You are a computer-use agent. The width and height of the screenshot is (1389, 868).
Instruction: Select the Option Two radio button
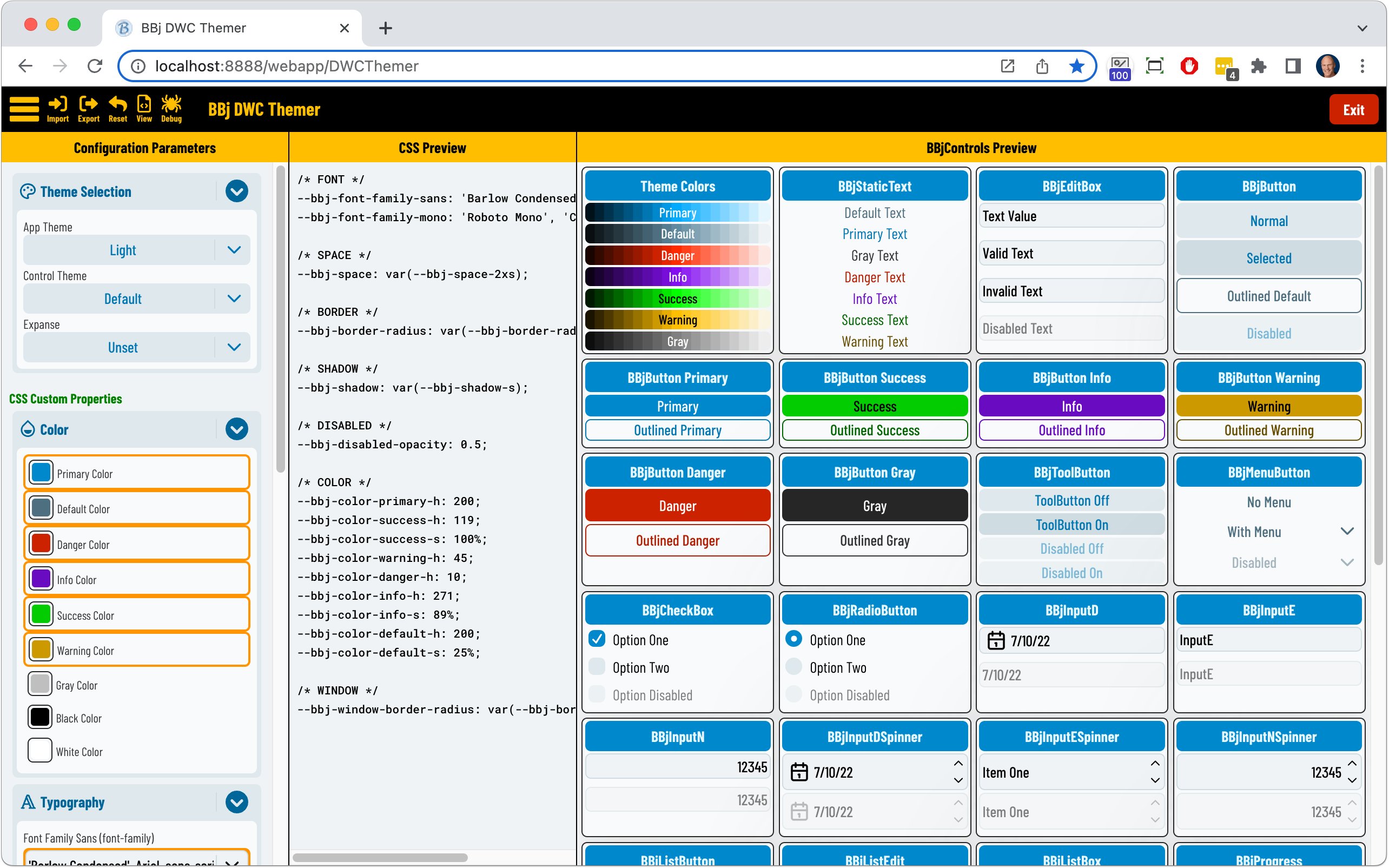click(x=794, y=666)
